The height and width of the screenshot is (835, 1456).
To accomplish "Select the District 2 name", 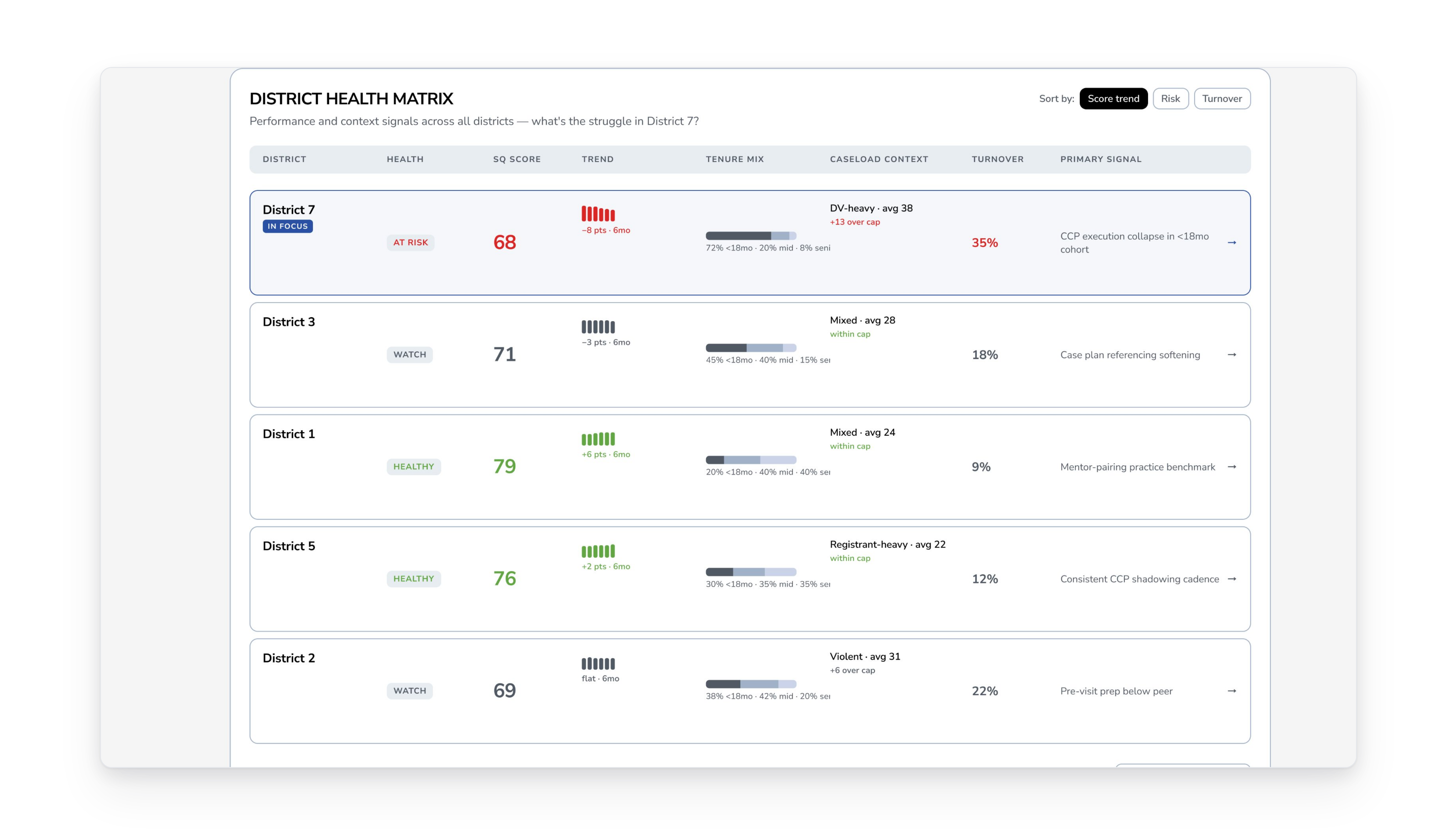I will tap(288, 658).
